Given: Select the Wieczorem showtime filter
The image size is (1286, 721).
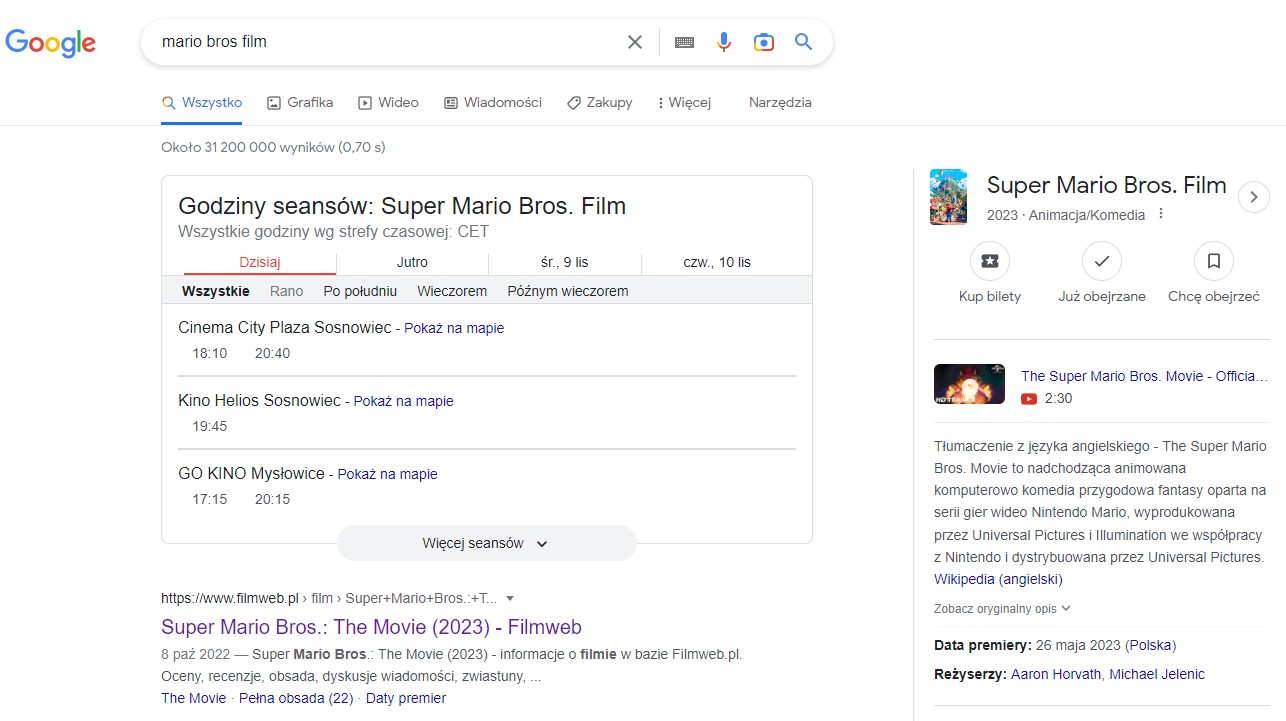Looking at the screenshot, I should (451, 291).
